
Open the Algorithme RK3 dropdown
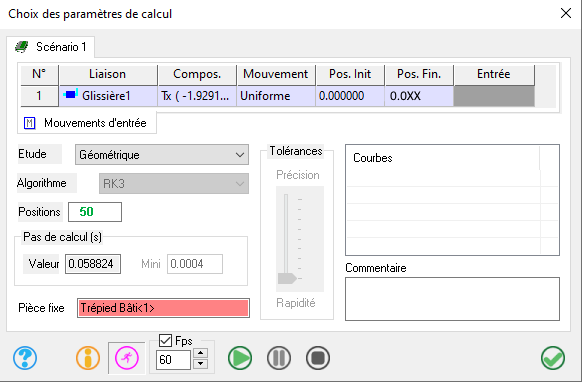174,183
